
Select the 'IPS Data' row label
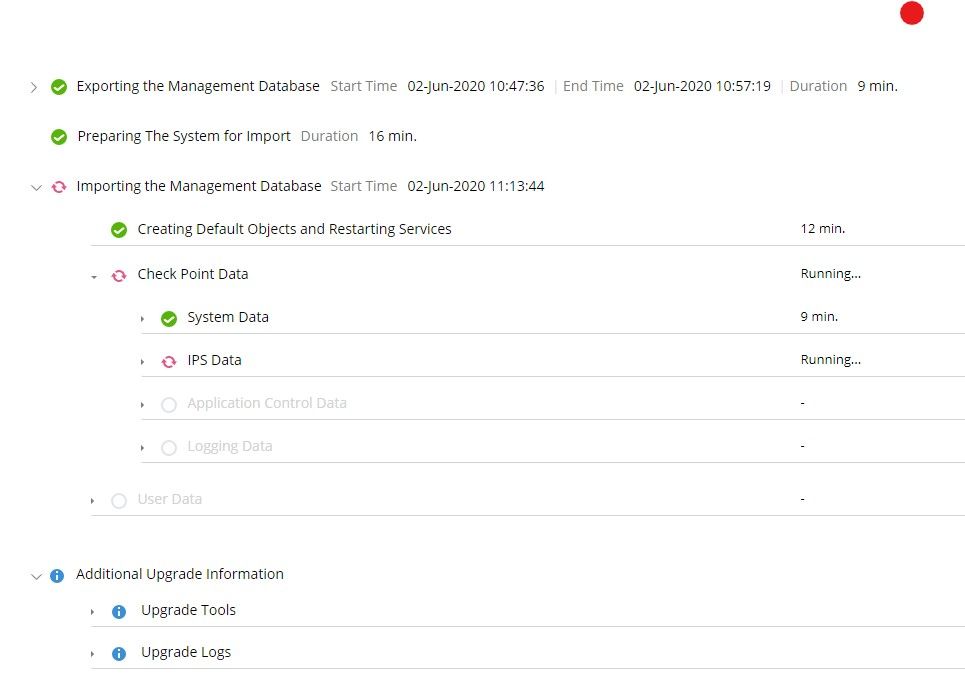coord(214,360)
